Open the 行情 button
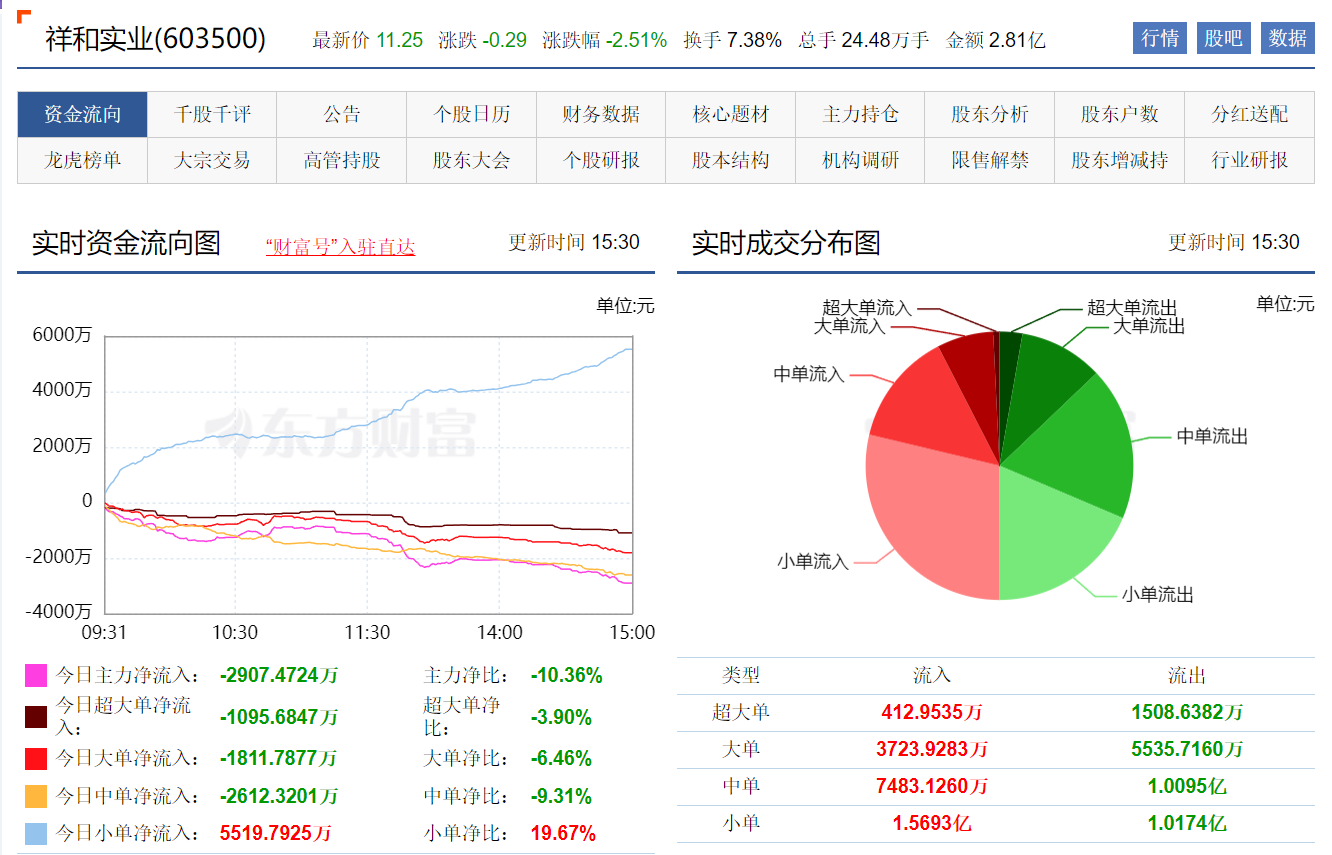Image resolution: width=1332 pixels, height=855 pixels. click(x=1160, y=38)
